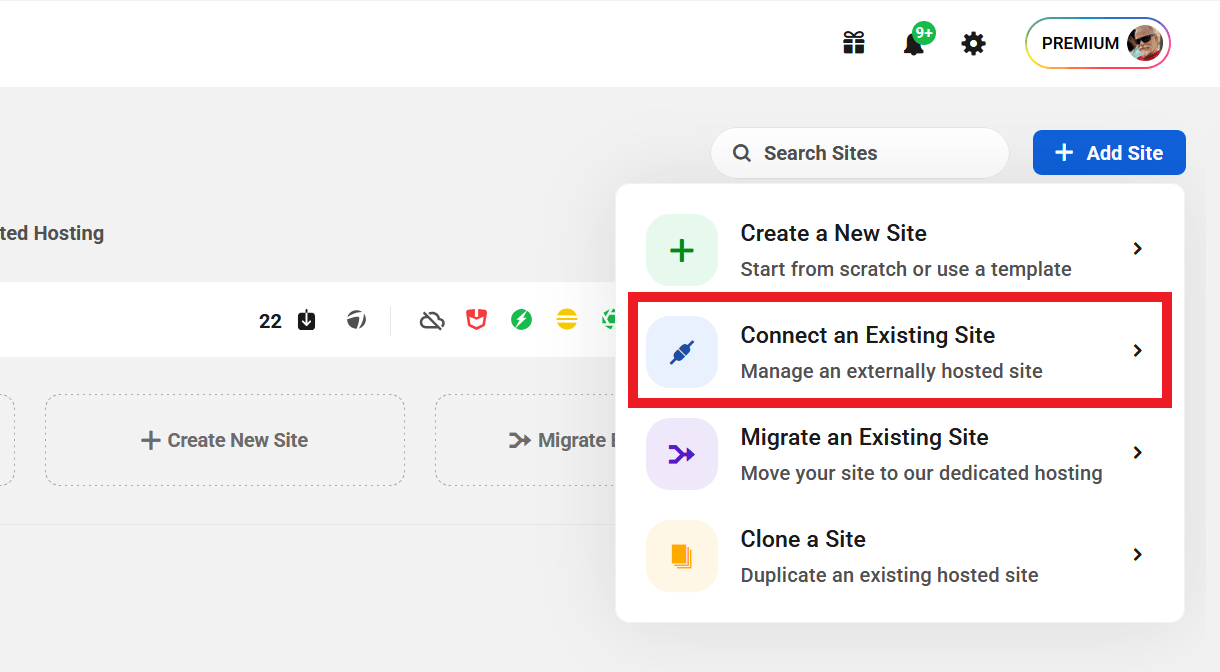The height and width of the screenshot is (672, 1220).
Task: Expand the Migrate an Existing Site chevron
Action: point(1137,453)
